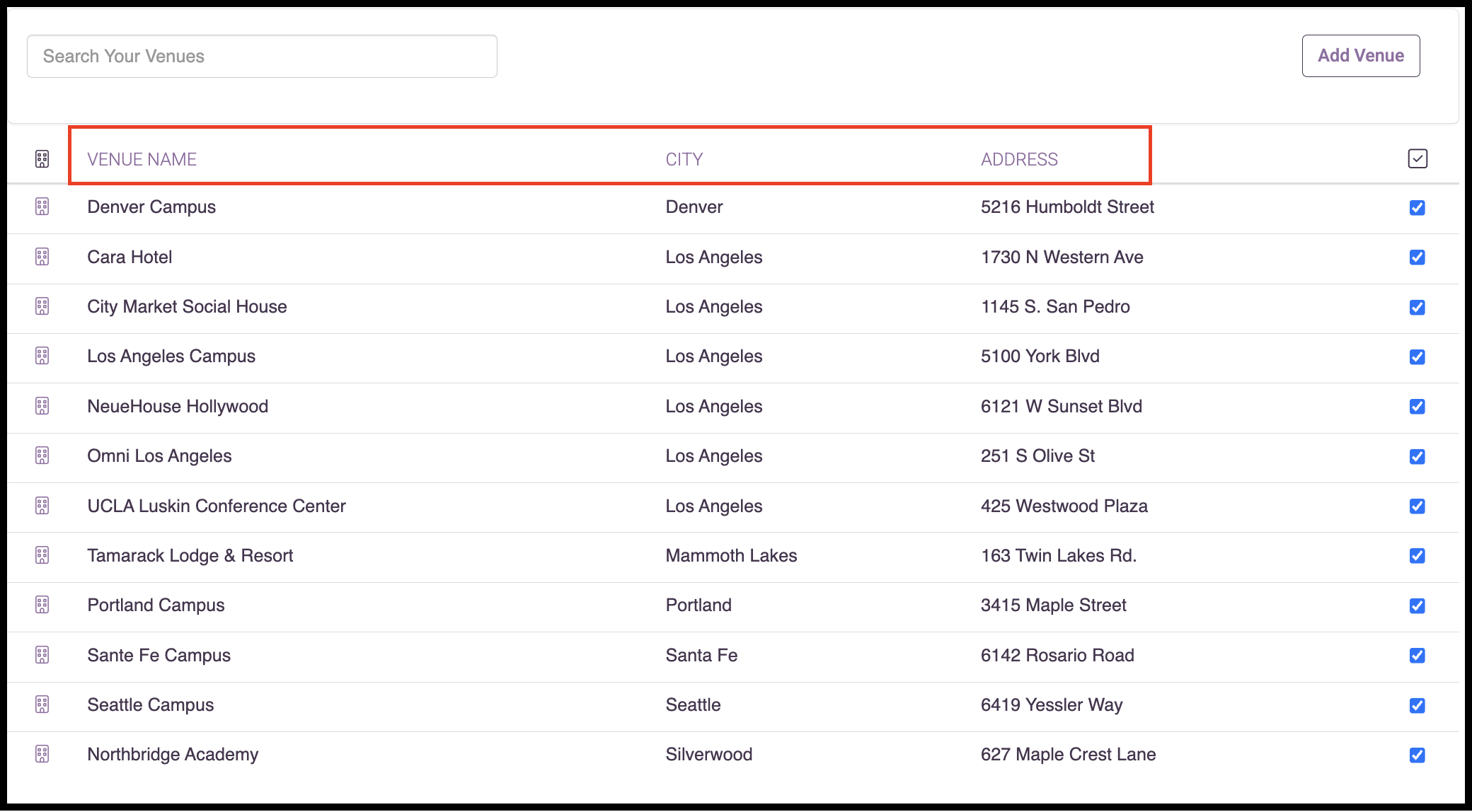Open the City Market Social House venue
Image resolution: width=1472 pixels, height=812 pixels.
tap(187, 306)
